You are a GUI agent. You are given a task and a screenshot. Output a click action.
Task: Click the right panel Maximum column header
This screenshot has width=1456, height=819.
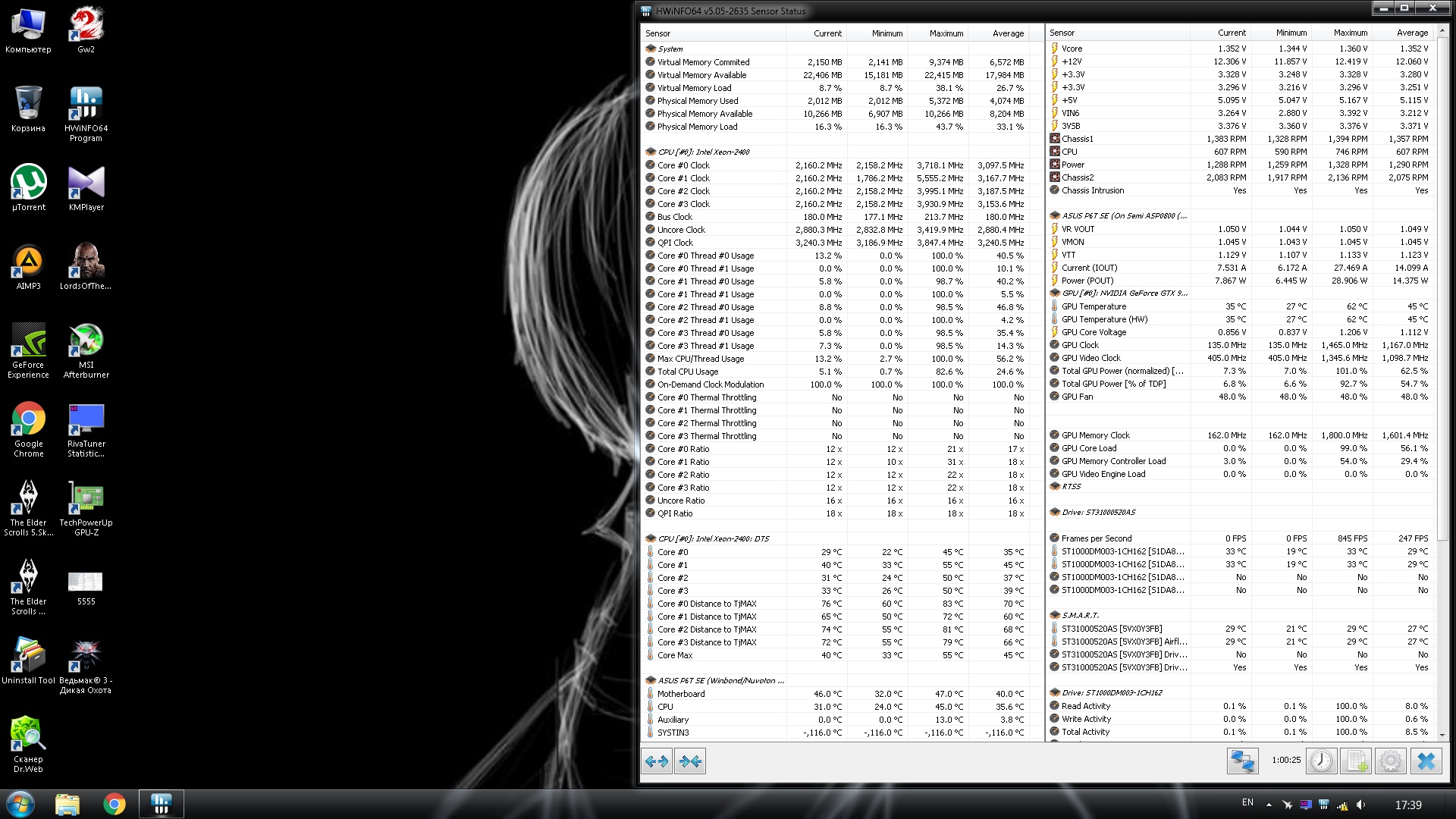[x=1341, y=33]
